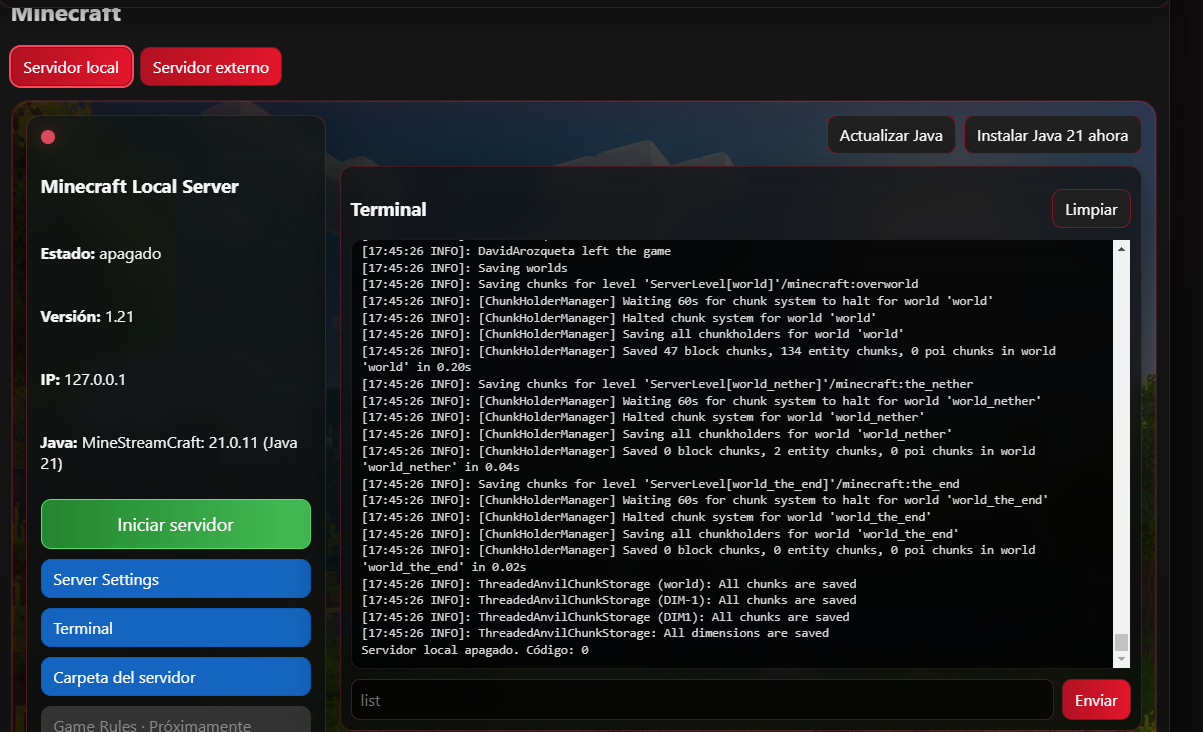Click the terminal scrollbar down arrow
1203x732 pixels.
(1121, 660)
